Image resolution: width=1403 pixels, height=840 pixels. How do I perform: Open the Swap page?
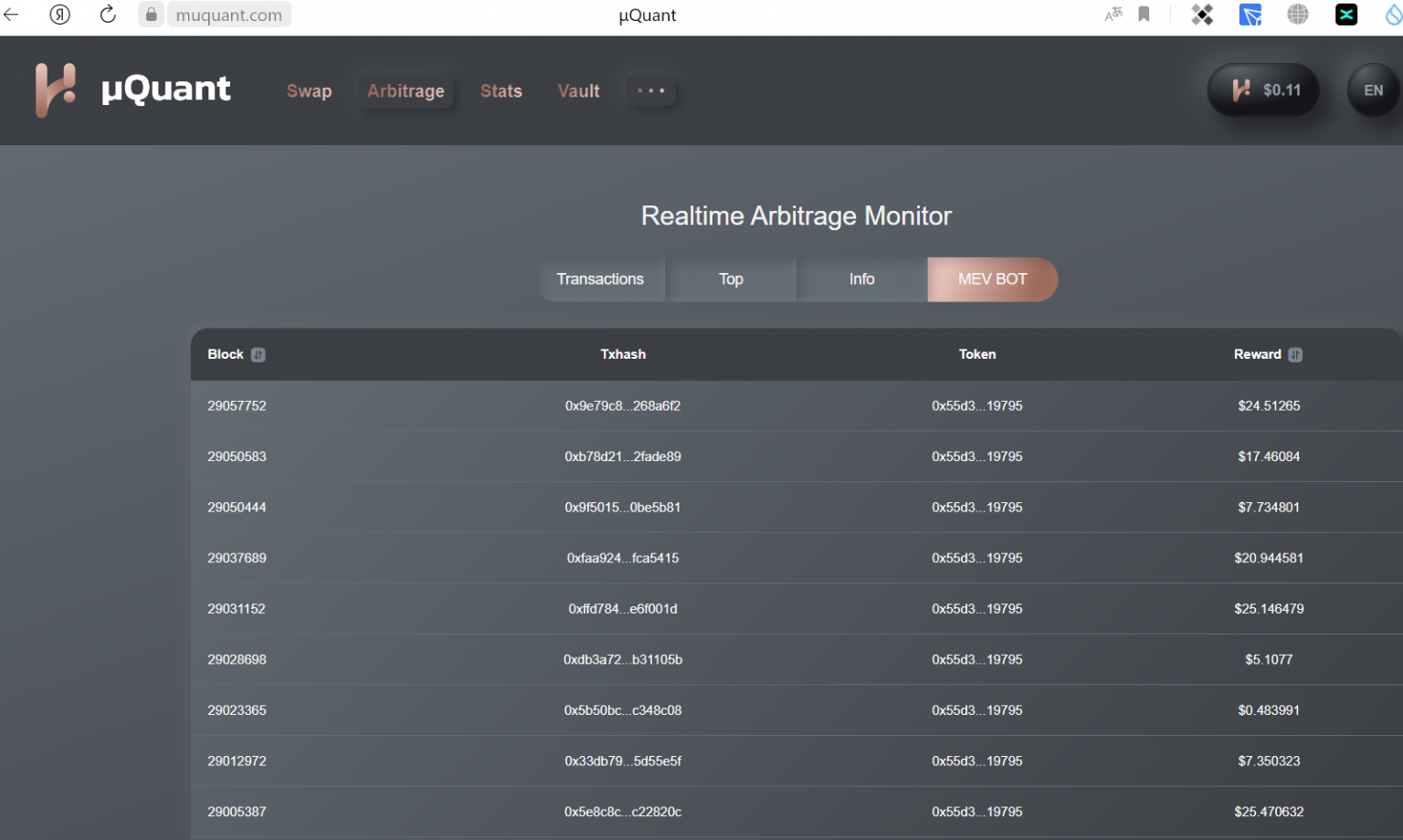(309, 90)
